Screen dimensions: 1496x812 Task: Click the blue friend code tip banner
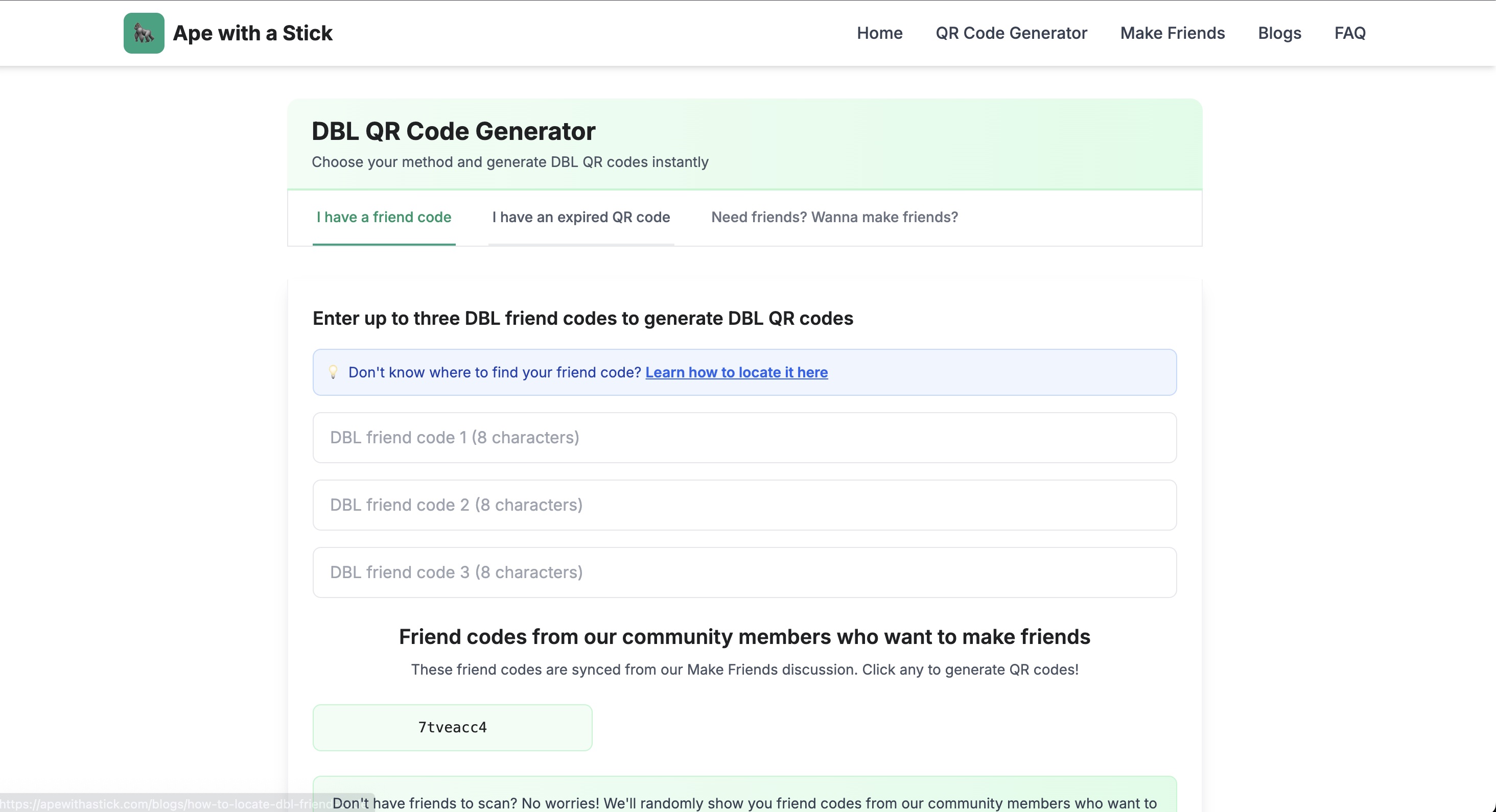987,372
